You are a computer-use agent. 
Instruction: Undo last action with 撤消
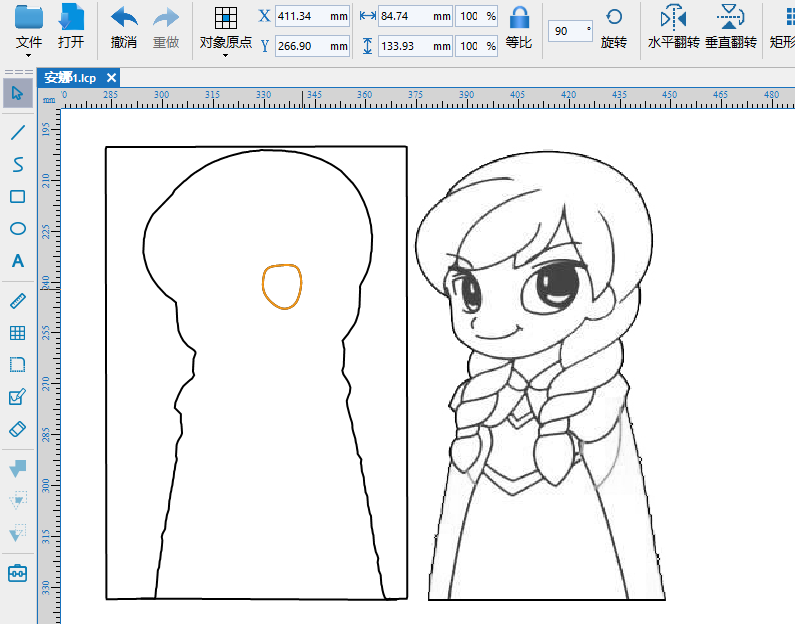coord(124,18)
